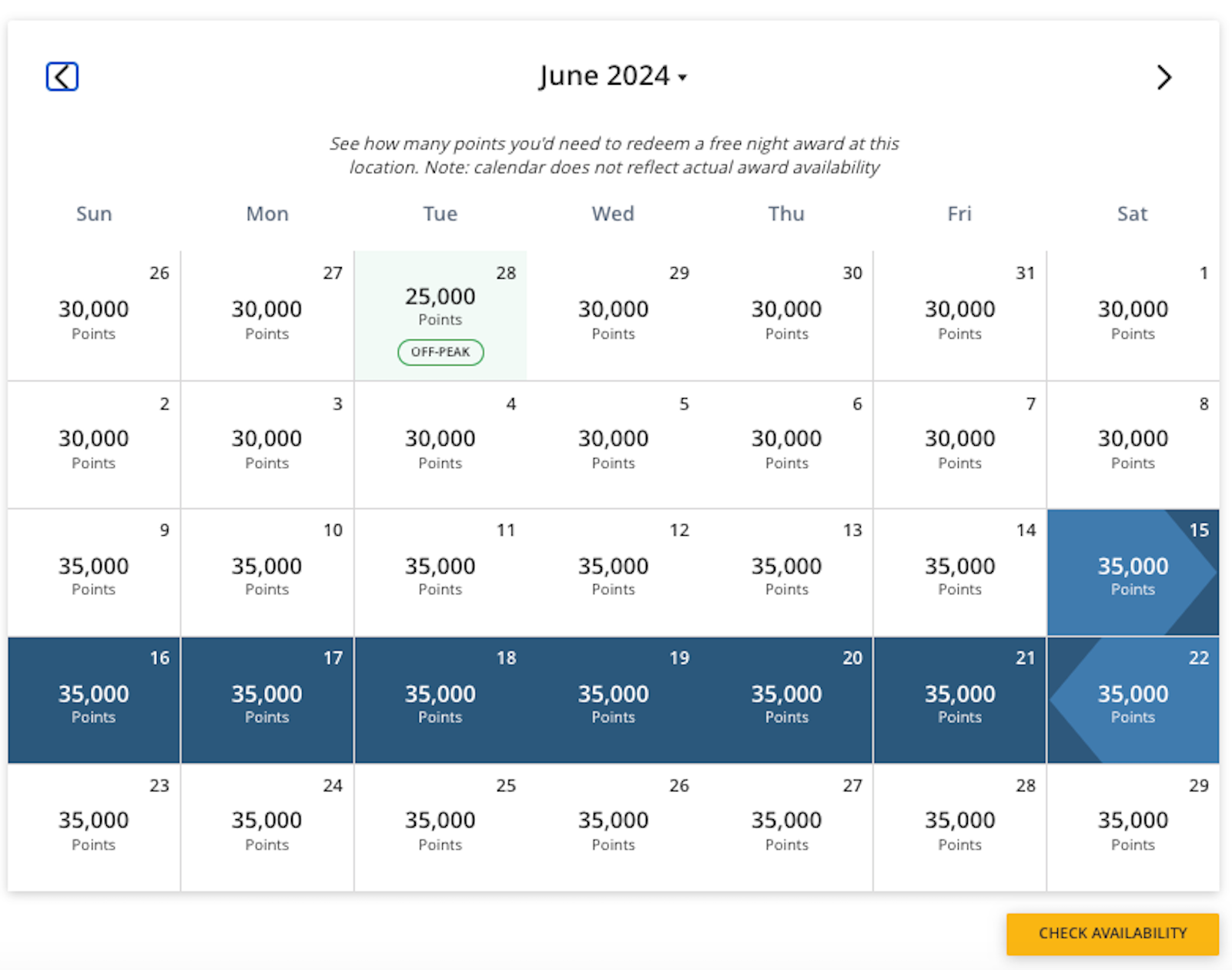Select June 23 date cell

click(94, 828)
